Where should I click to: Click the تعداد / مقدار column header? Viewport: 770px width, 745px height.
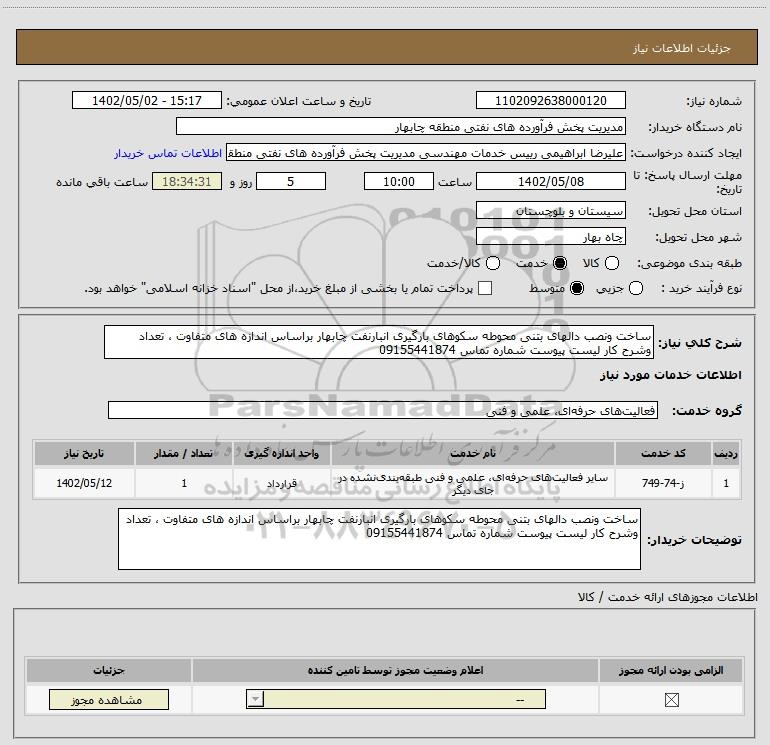coord(184,453)
